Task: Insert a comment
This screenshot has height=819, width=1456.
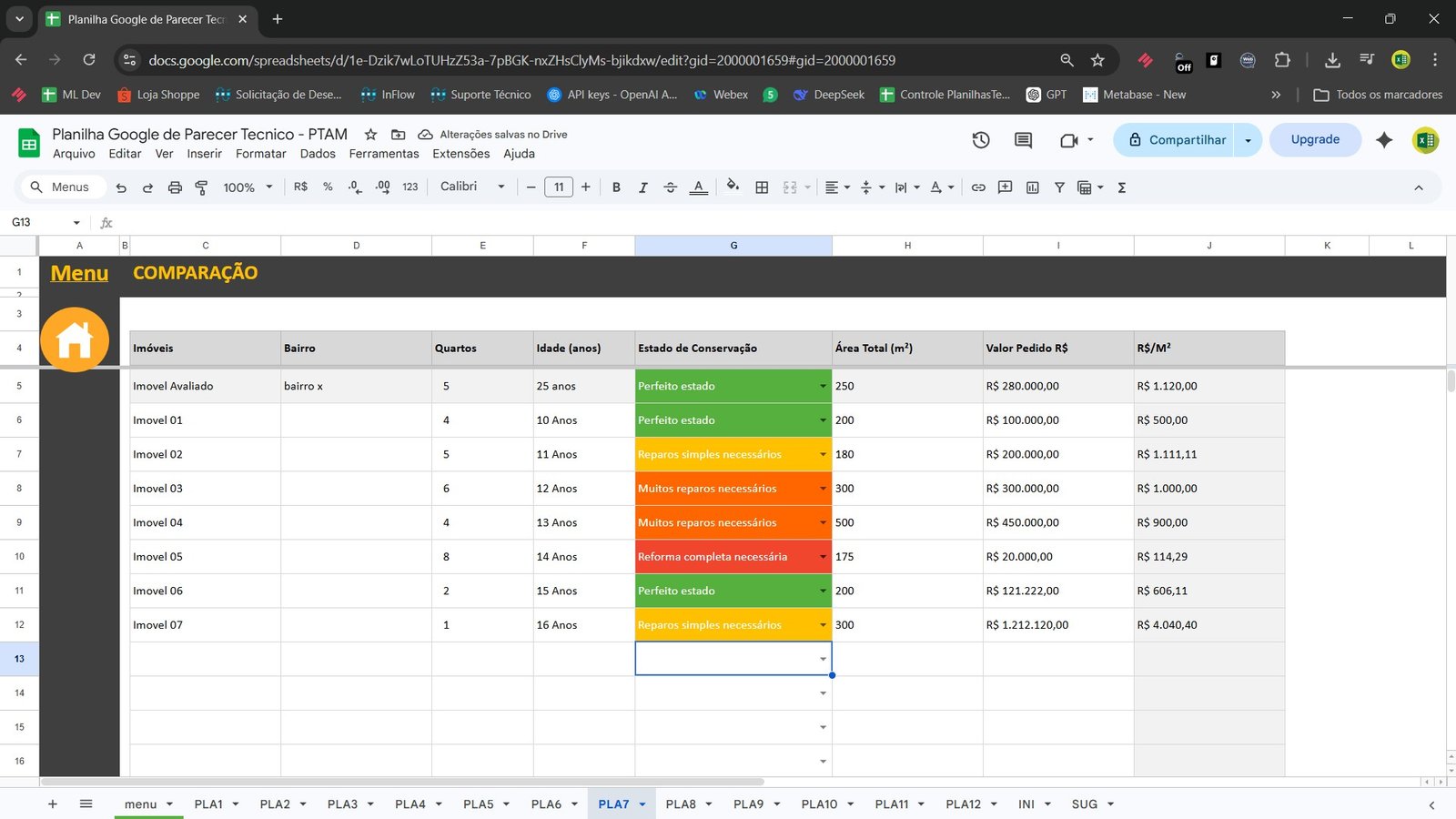Action: [1005, 187]
